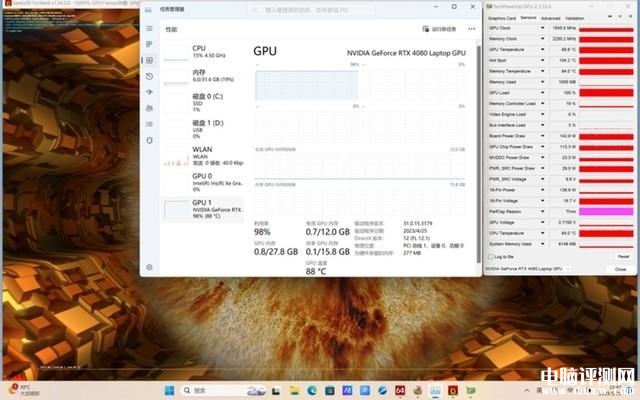The height and width of the screenshot is (400, 640).
Task: Click Task Manager search box
Action: [x=311, y=10]
